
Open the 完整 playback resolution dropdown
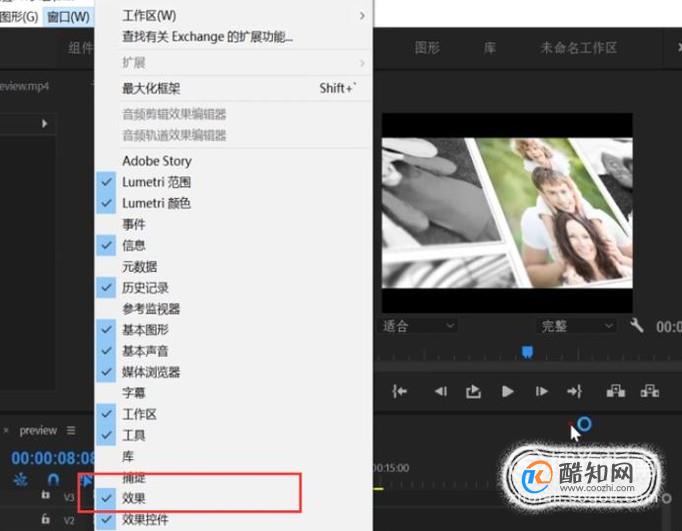[577, 326]
